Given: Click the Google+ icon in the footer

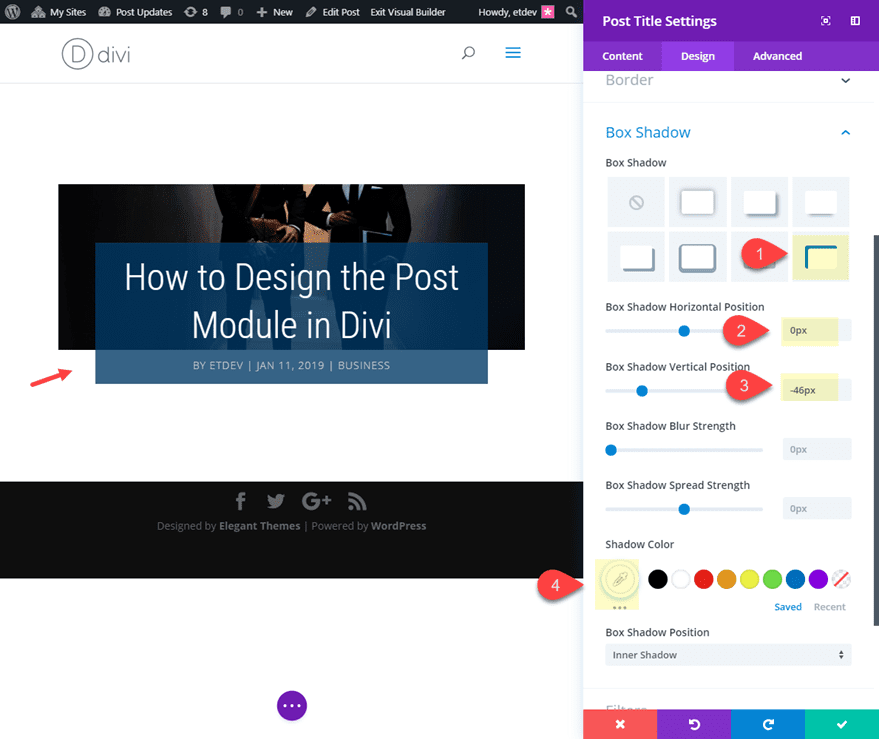Looking at the screenshot, I should tap(316, 501).
